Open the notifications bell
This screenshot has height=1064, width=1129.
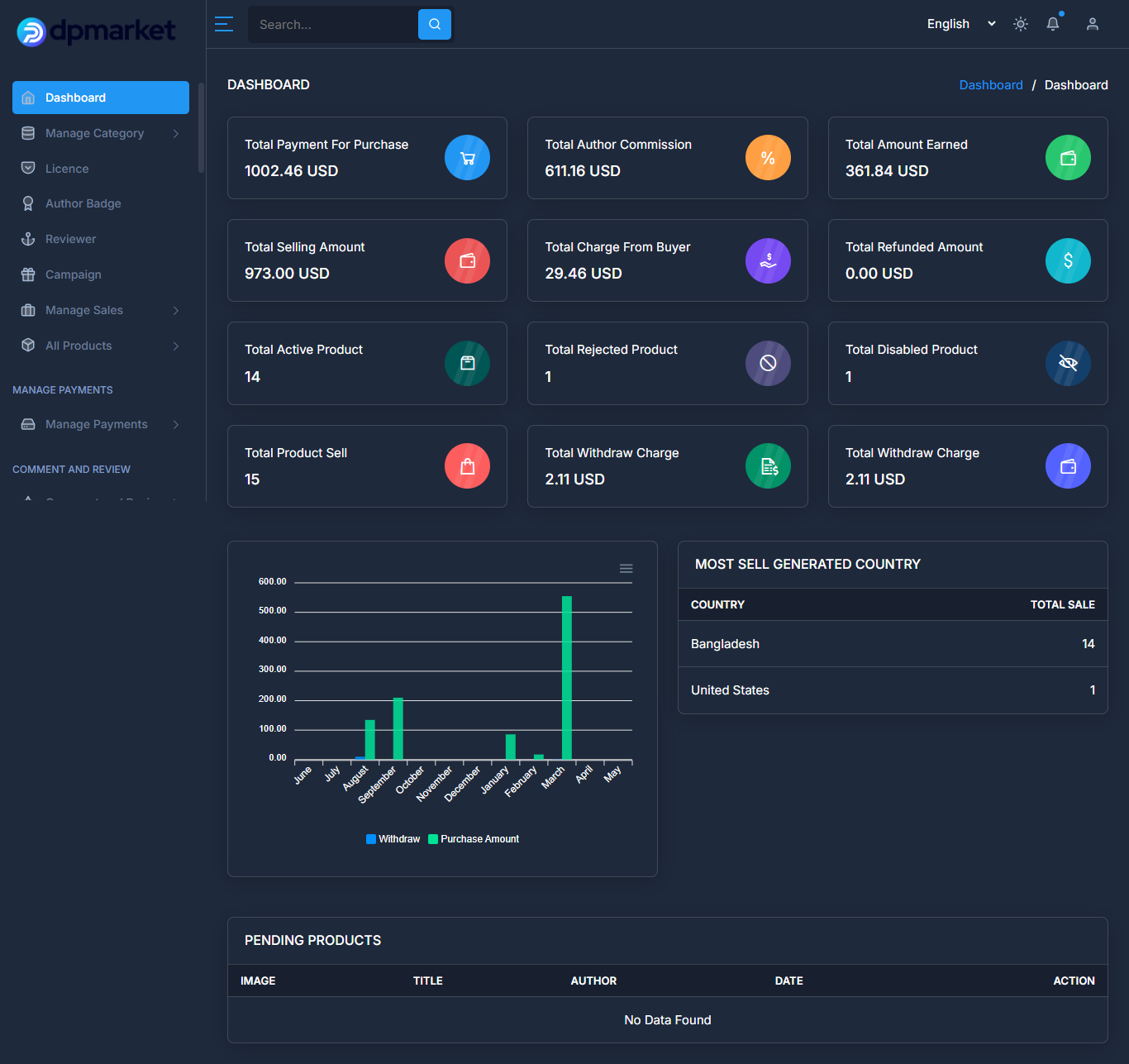click(x=1053, y=24)
